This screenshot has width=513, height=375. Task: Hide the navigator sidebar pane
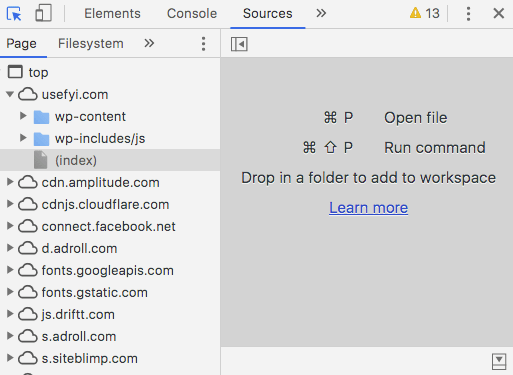click(x=239, y=44)
